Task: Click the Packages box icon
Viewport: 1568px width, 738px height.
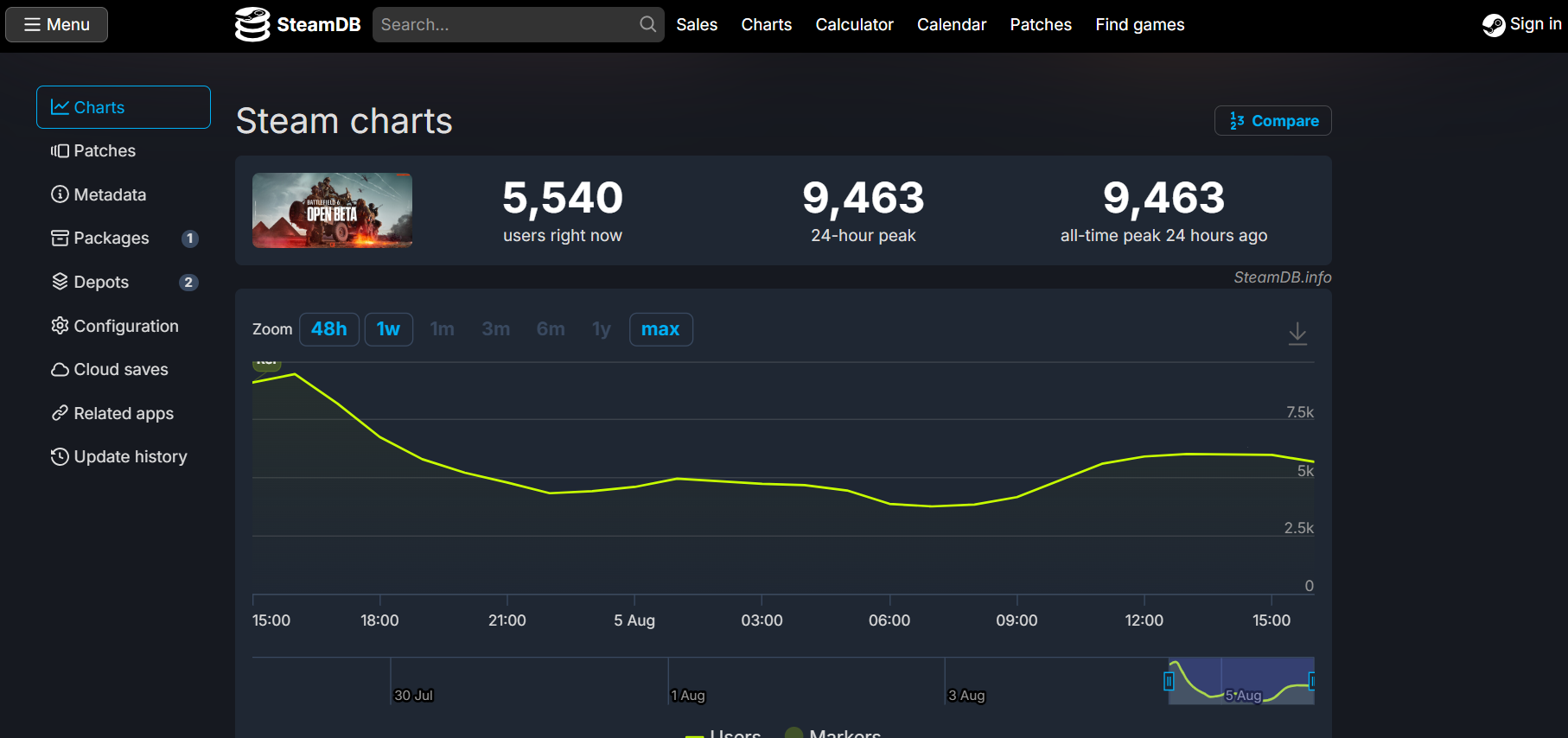Action: pyautogui.click(x=60, y=238)
